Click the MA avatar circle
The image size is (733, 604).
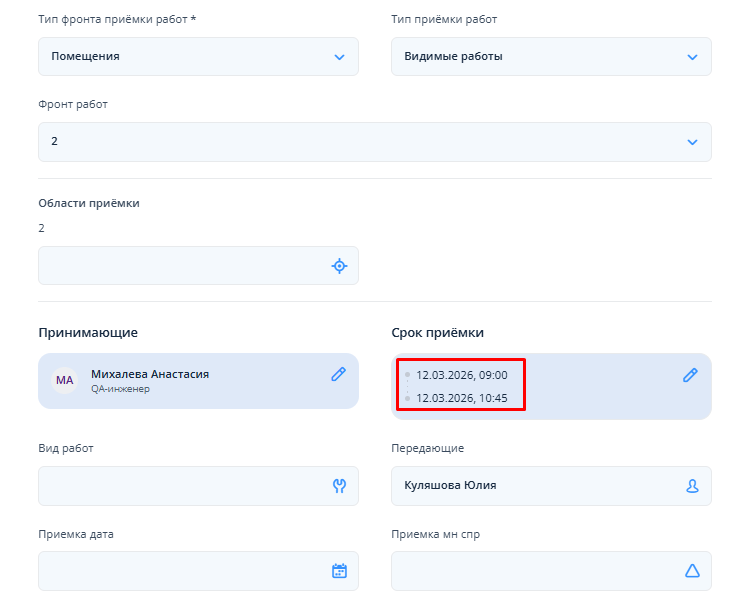(x=65, y=380)
